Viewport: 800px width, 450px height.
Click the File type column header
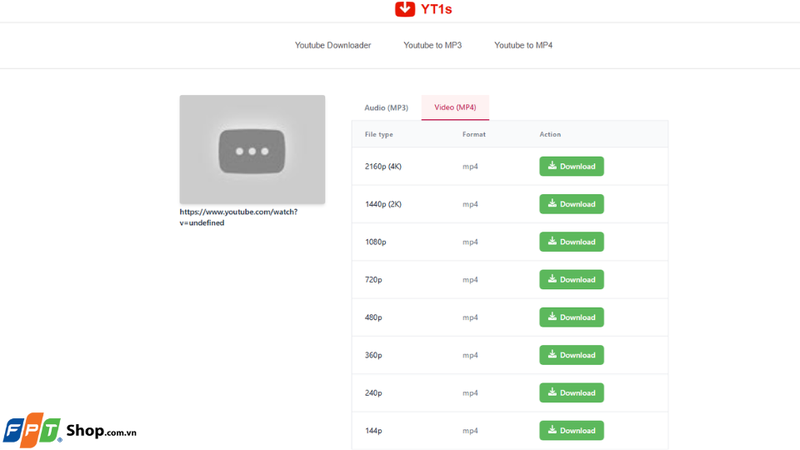pyautogui.click(x=379, y=135)
